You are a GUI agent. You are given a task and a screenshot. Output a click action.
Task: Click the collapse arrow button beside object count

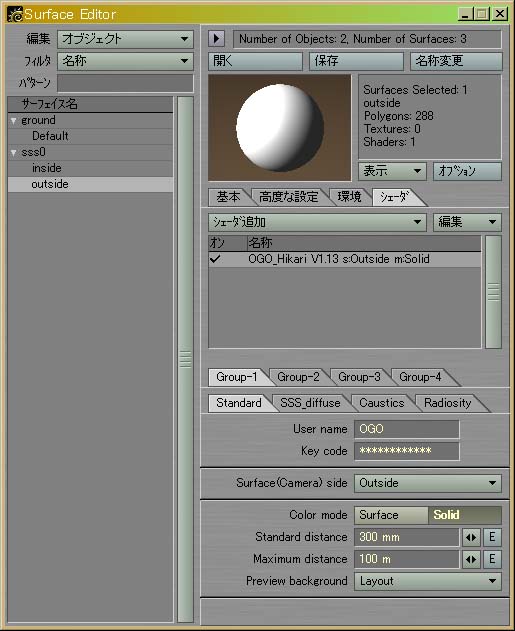(x=217, y=39)
